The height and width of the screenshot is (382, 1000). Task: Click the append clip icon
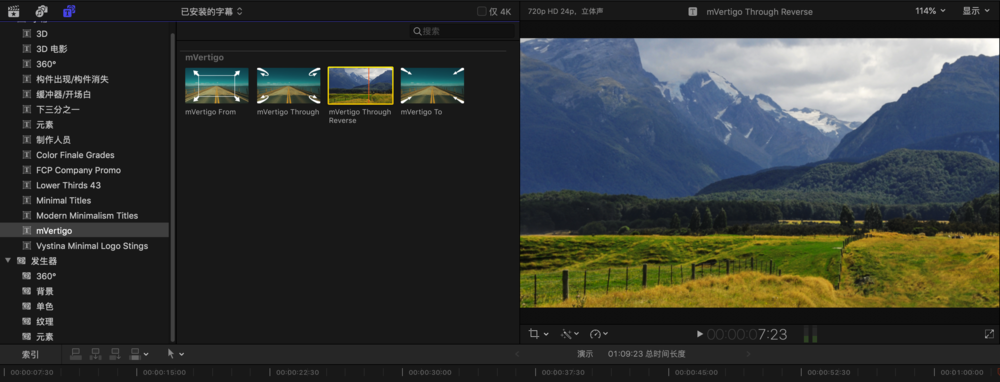click(115, 353)
